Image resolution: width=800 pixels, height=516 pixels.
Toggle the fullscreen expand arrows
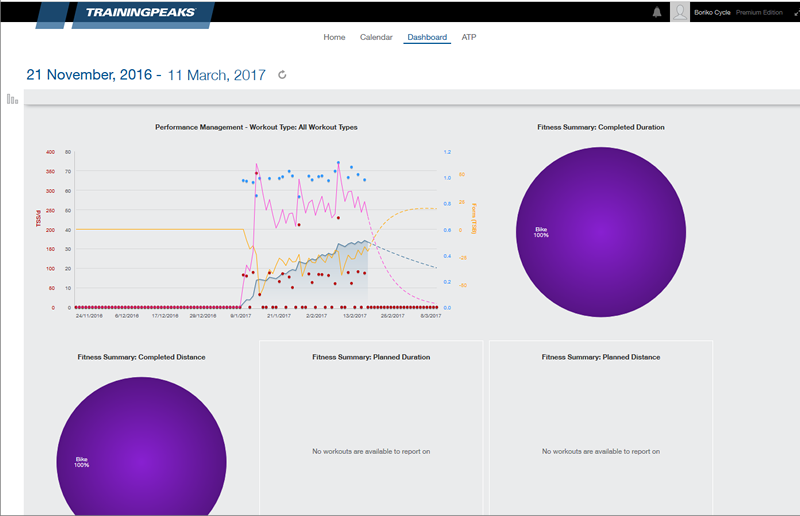[x=796, y=13]
